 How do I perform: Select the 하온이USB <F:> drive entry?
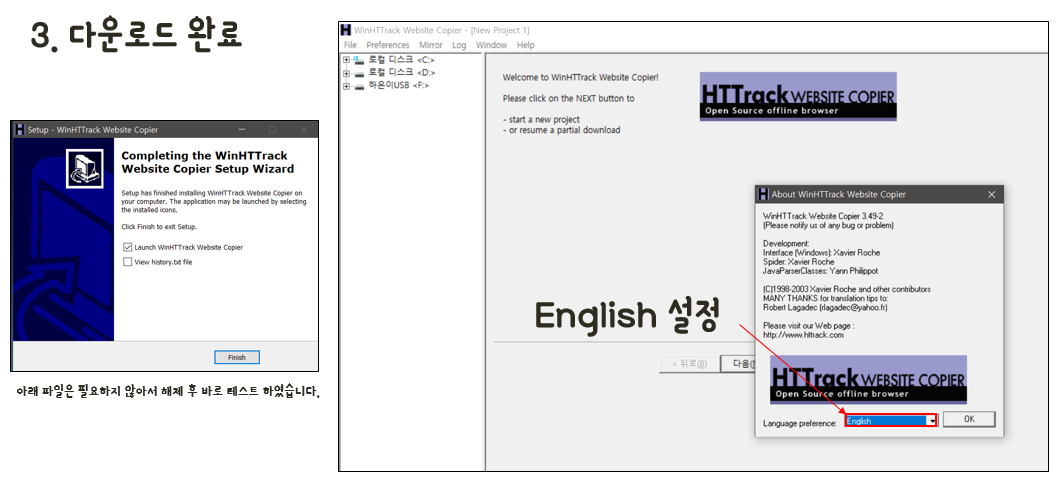(x=398, y=86)
